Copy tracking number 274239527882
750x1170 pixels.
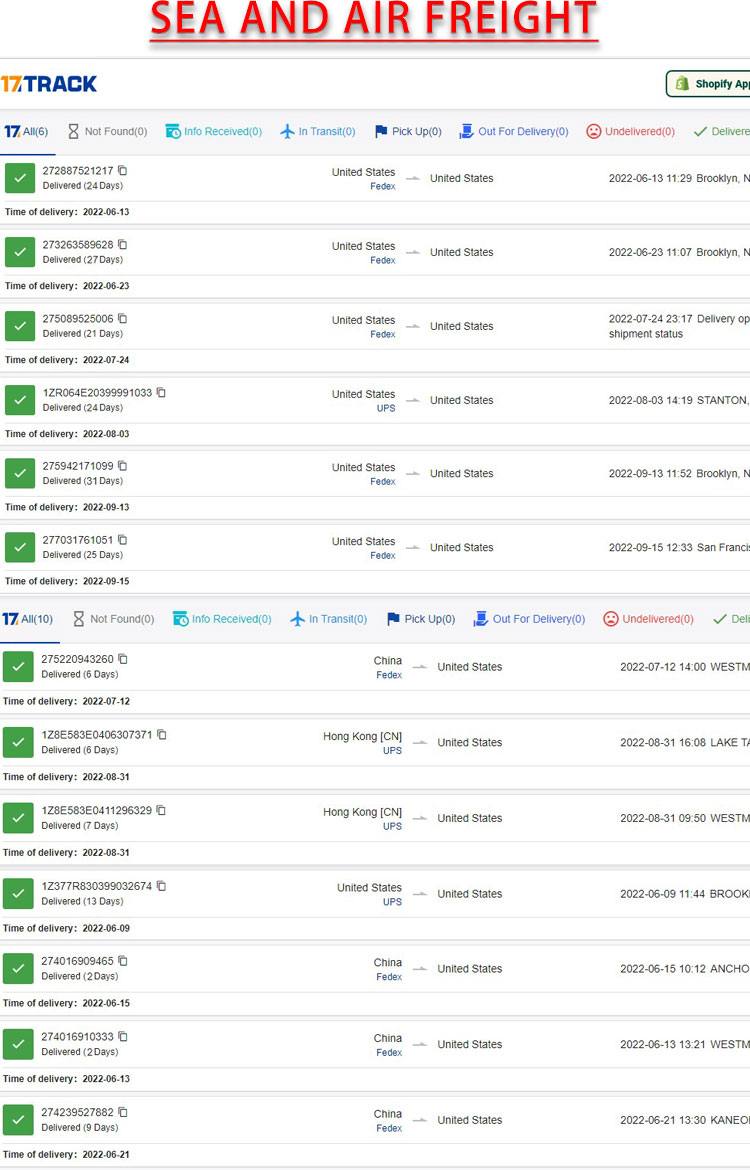pos(123,1112)
